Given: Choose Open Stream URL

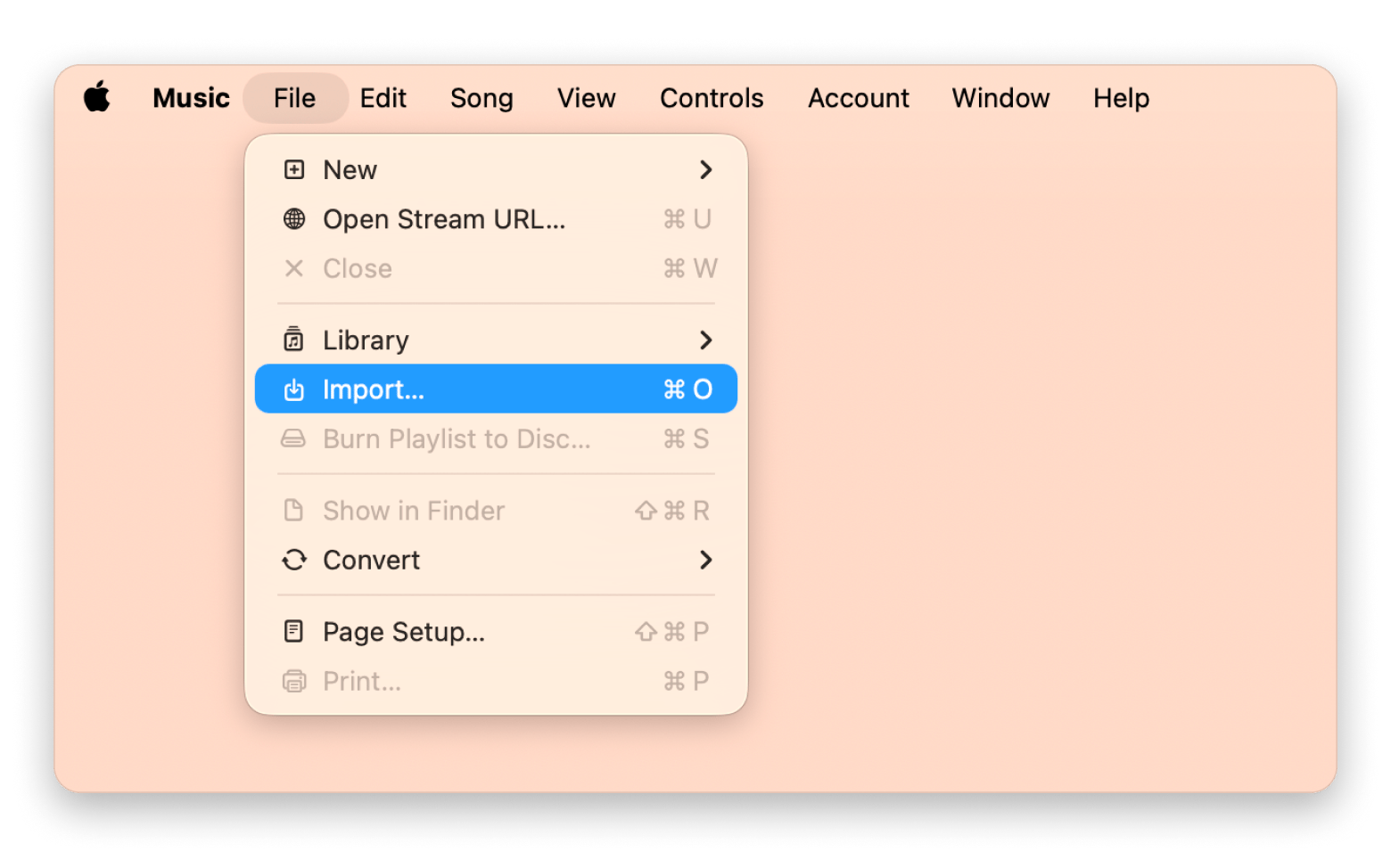Looking at the screenshot, I should (443, 219).
